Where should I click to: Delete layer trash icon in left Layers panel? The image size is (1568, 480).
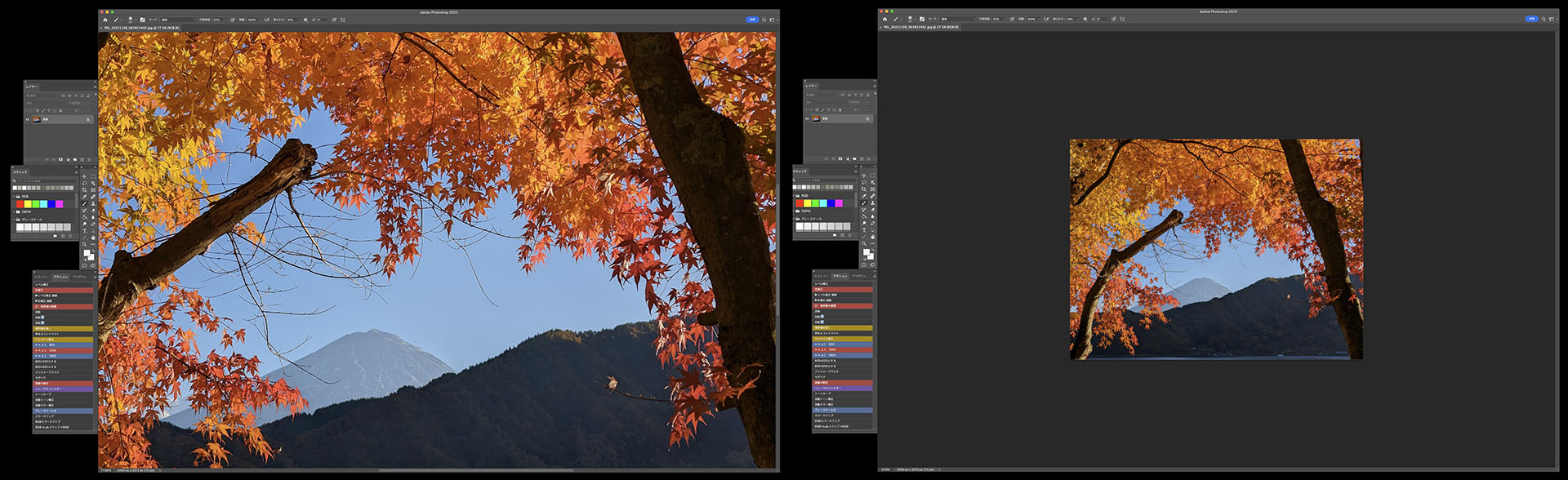89,159
